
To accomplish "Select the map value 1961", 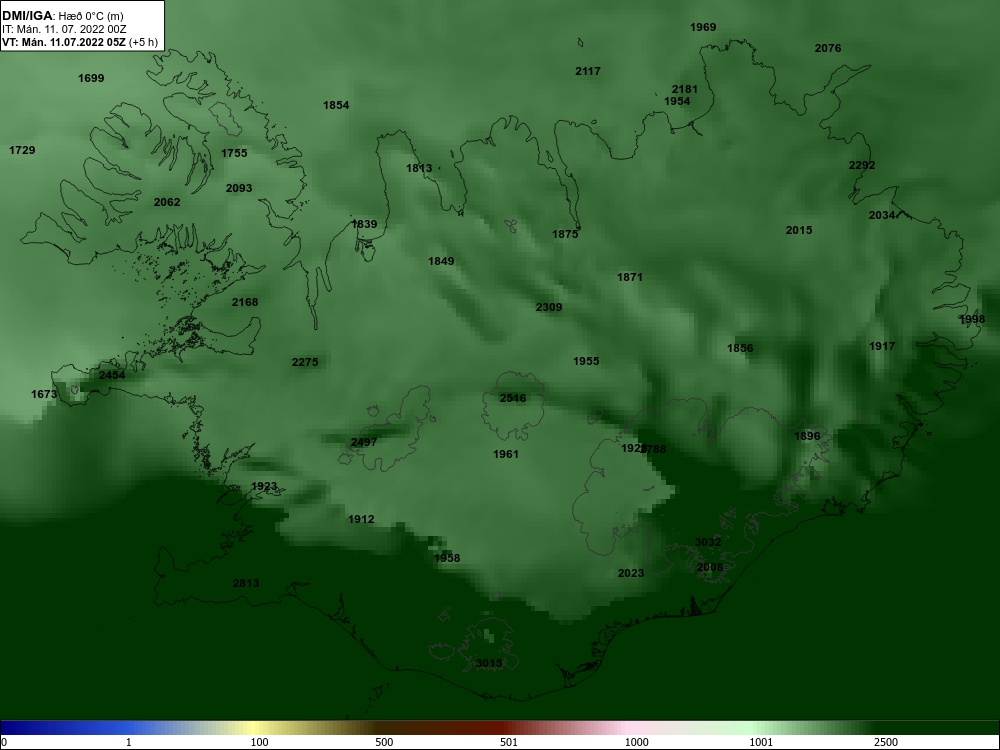I will (506, 453).
